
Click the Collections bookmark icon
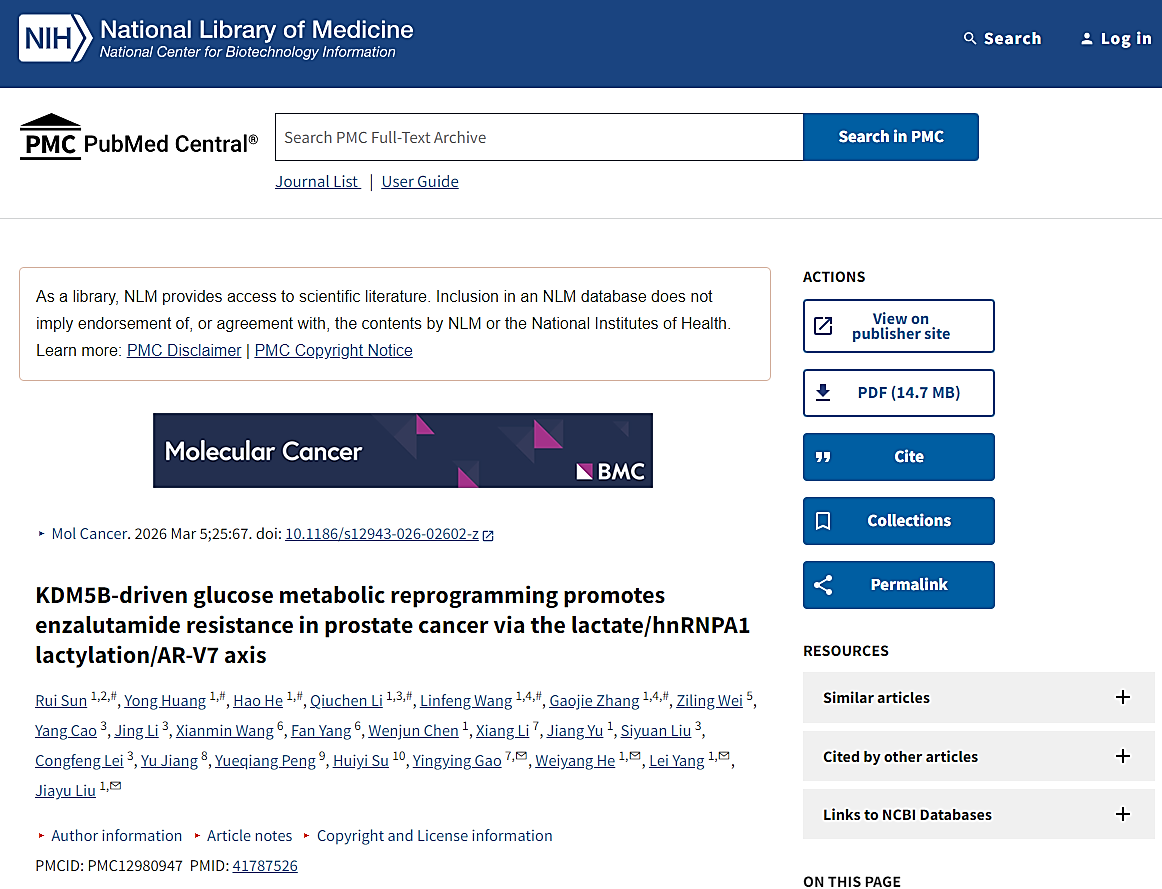(x=823, y=521)
